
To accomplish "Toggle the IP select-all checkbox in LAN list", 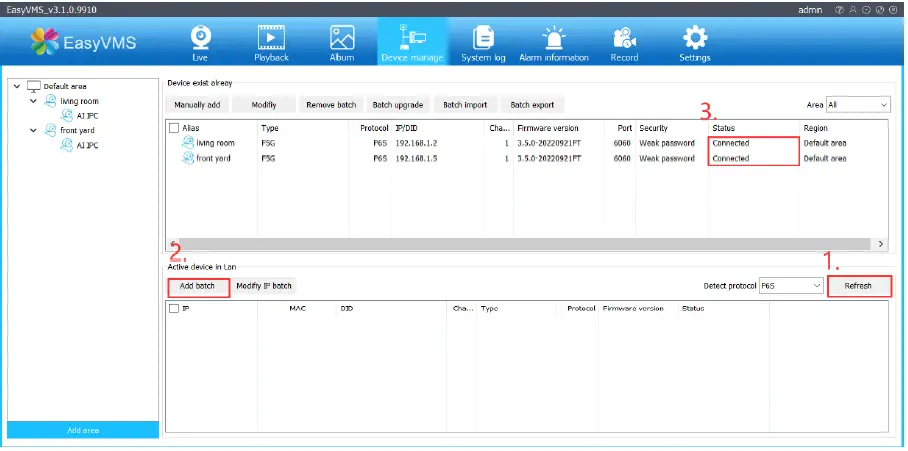I will coord(174,309).
